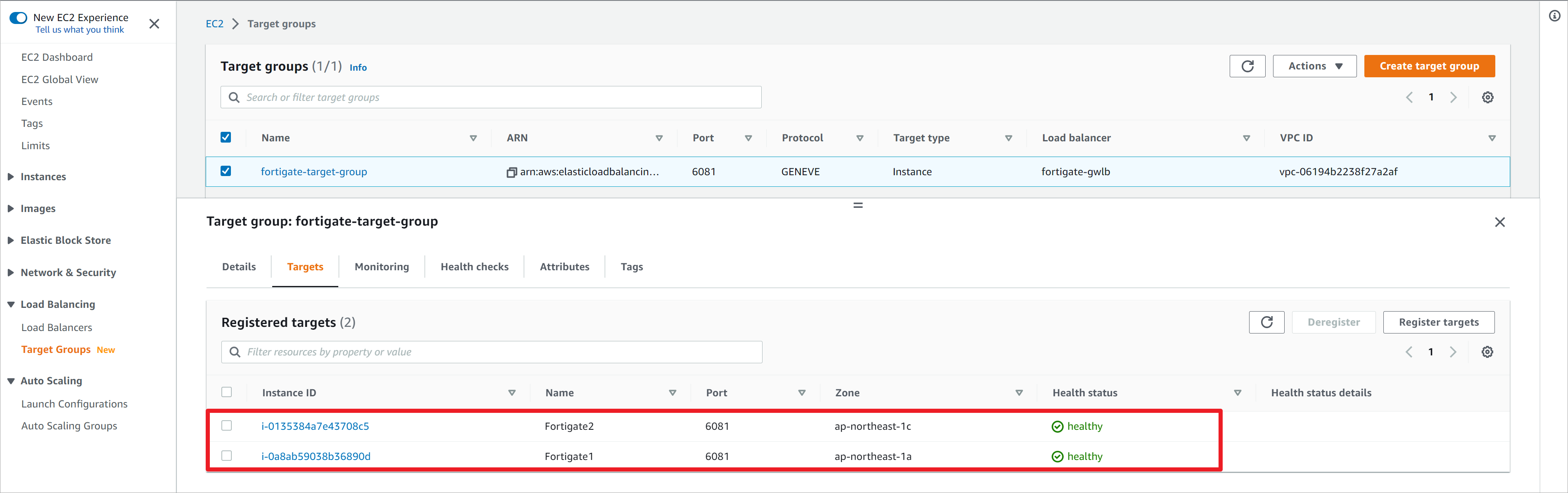Focus the Search or filter target groups field
This screenshot has width=1568, height=493.
491,98
